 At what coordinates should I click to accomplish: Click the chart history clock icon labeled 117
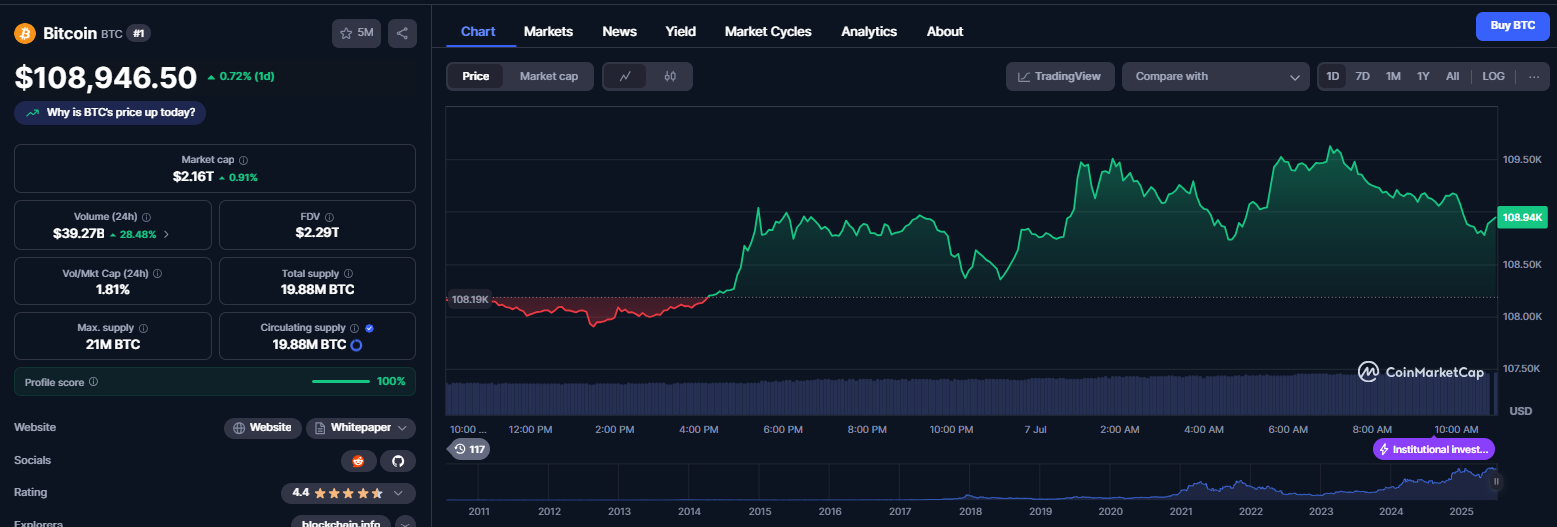(x=467, y=449)
